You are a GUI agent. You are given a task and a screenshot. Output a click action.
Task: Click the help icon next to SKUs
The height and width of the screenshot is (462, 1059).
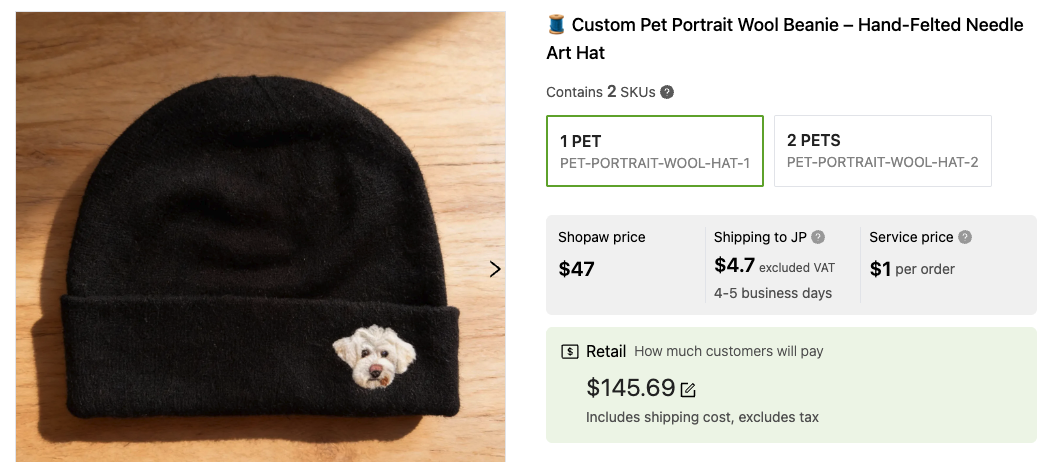point(667,92)
